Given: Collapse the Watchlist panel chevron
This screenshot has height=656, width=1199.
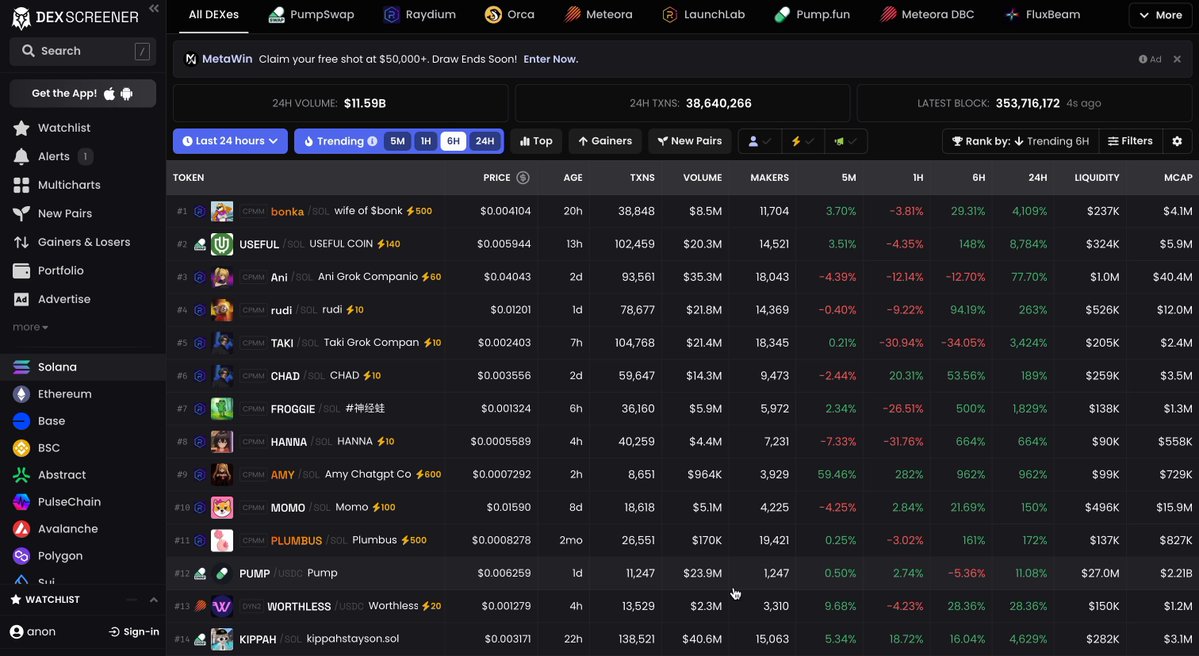Looking at the screenshot, I should [154, 600].
